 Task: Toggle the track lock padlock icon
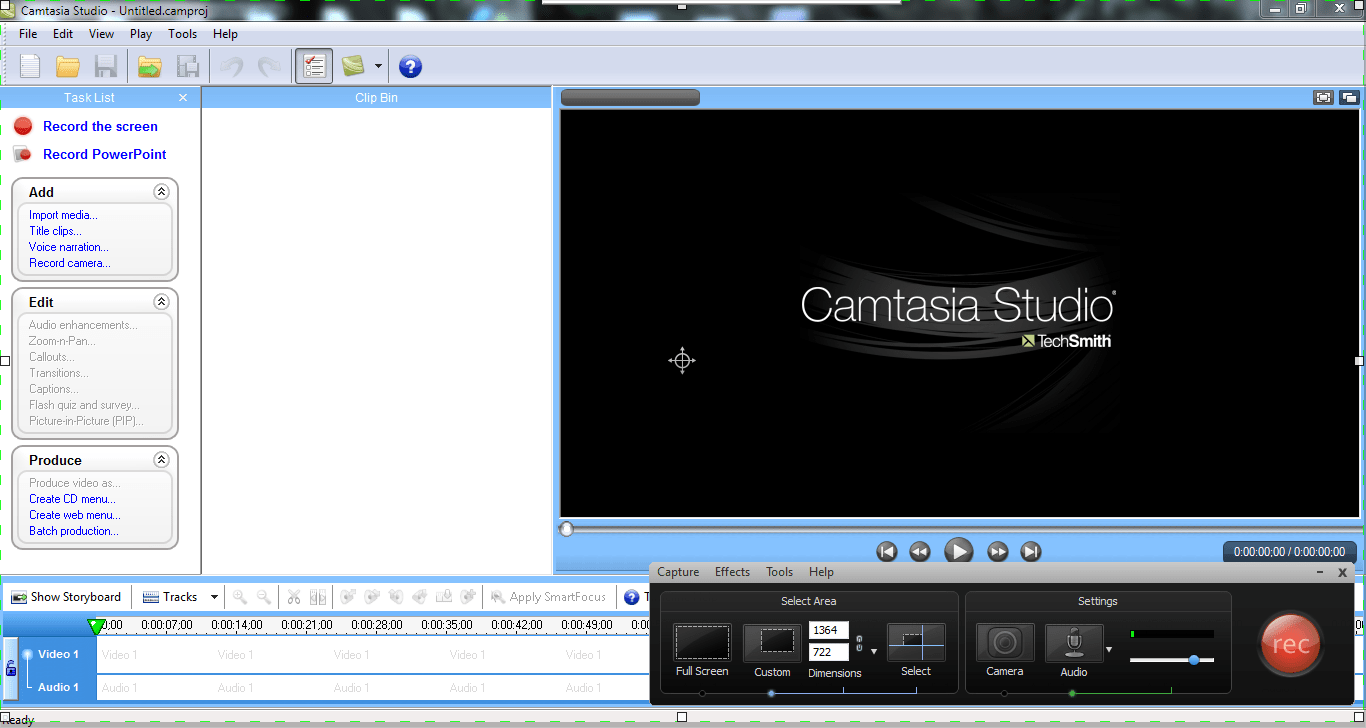click(11, 668)
